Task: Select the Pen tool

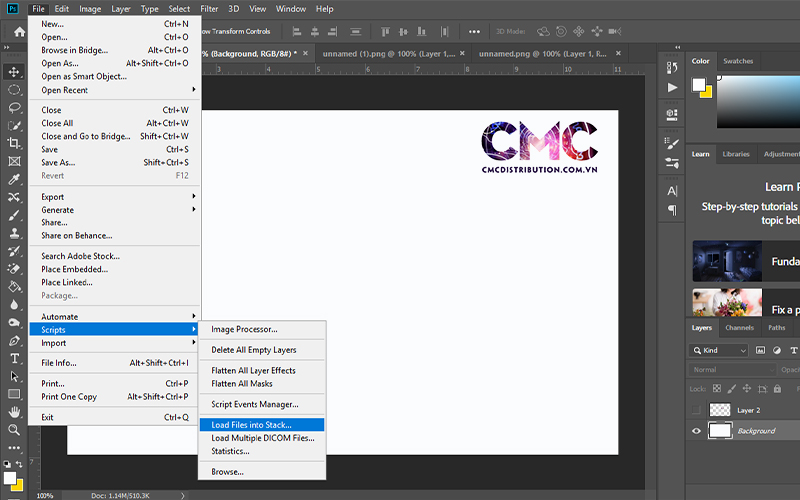Action: pyautogui.click(x=14, y=340)
